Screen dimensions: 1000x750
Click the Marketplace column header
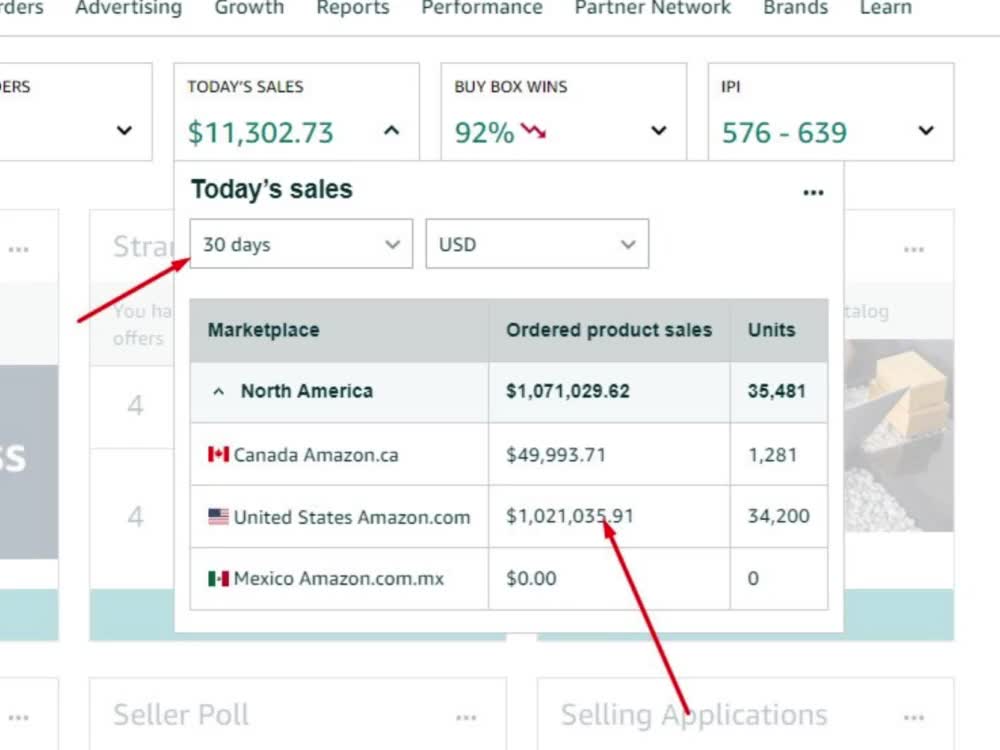(x=263, y=330)
